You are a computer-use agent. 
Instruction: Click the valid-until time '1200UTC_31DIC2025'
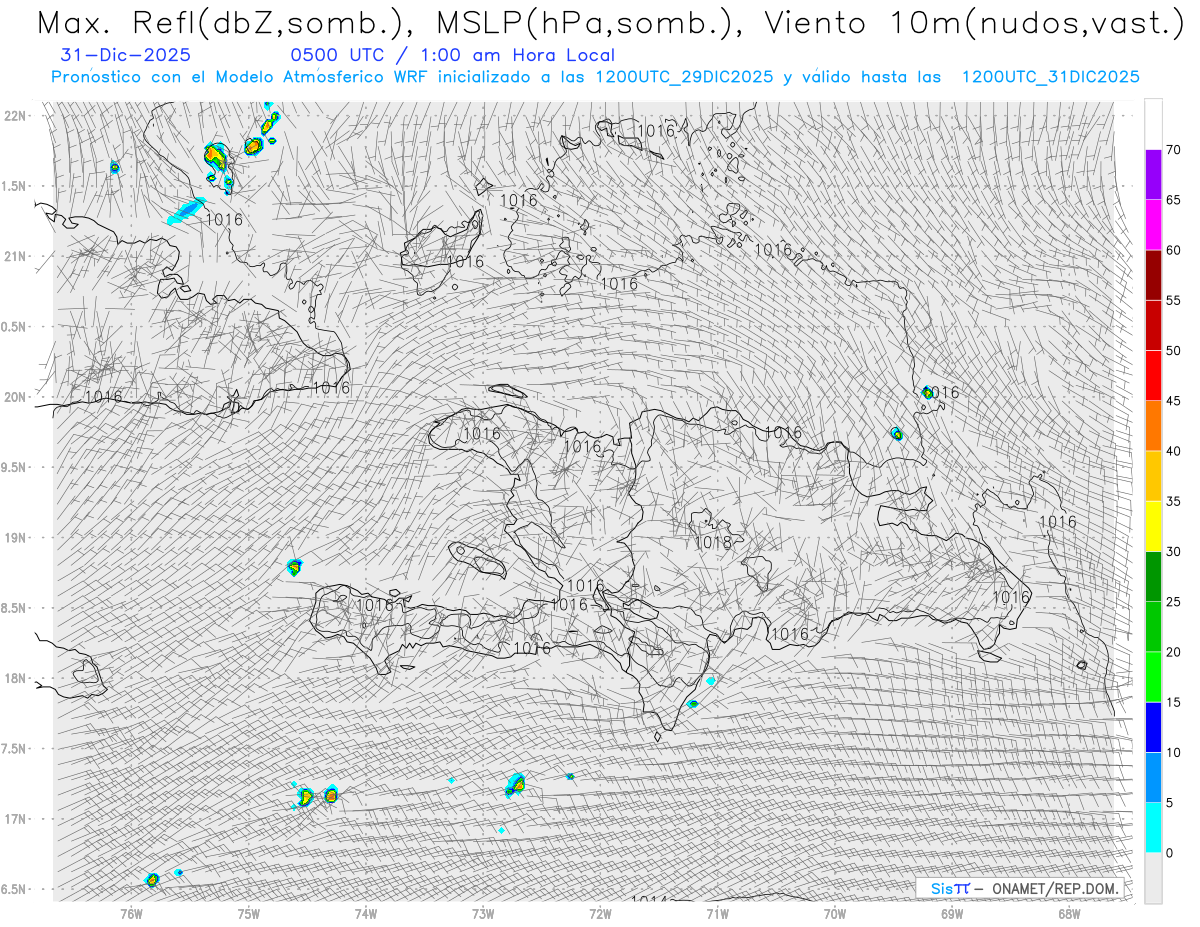point(1050,77)
